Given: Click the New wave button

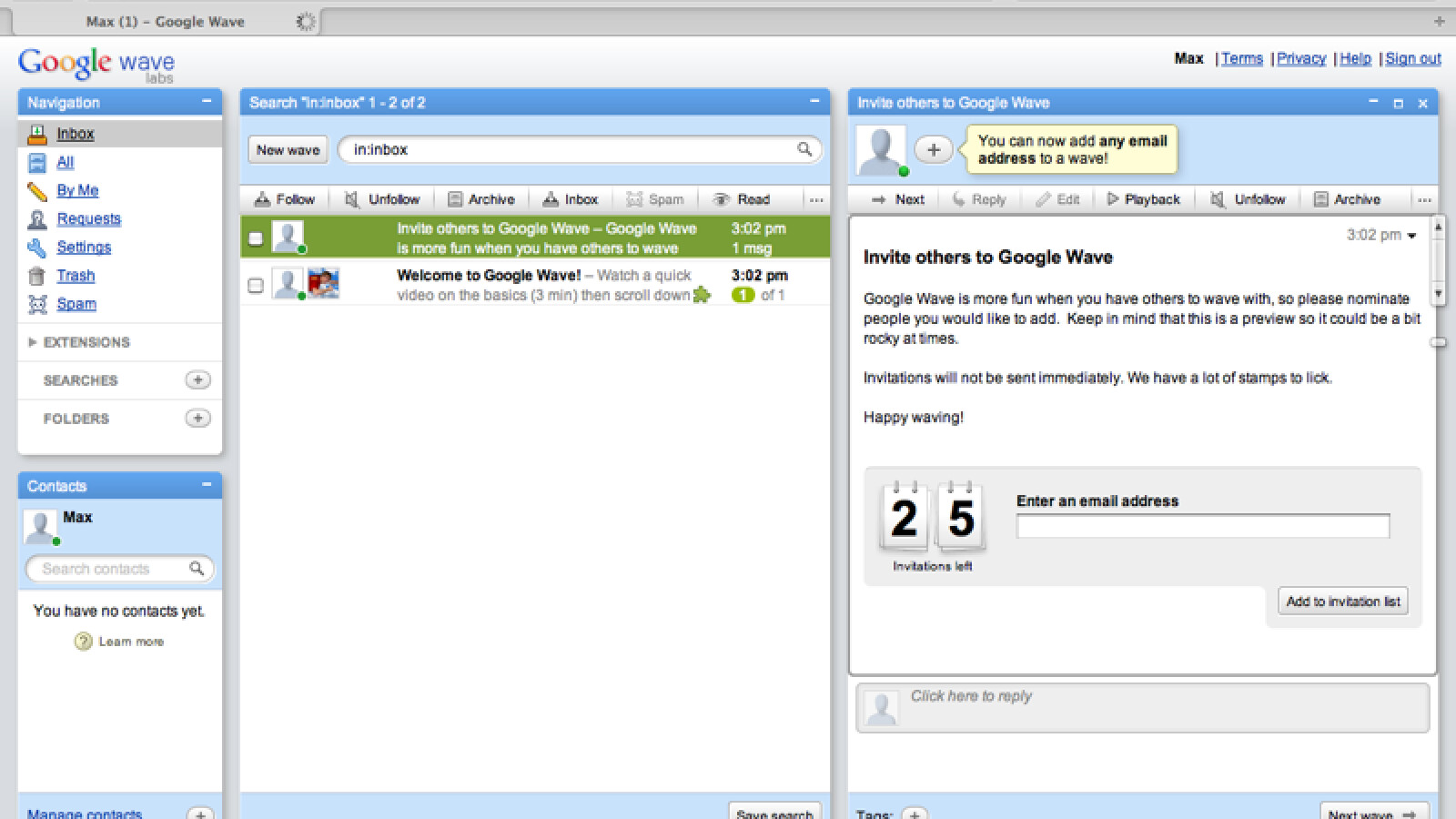Looking at the screenshot, I should [x=288, y=150].
